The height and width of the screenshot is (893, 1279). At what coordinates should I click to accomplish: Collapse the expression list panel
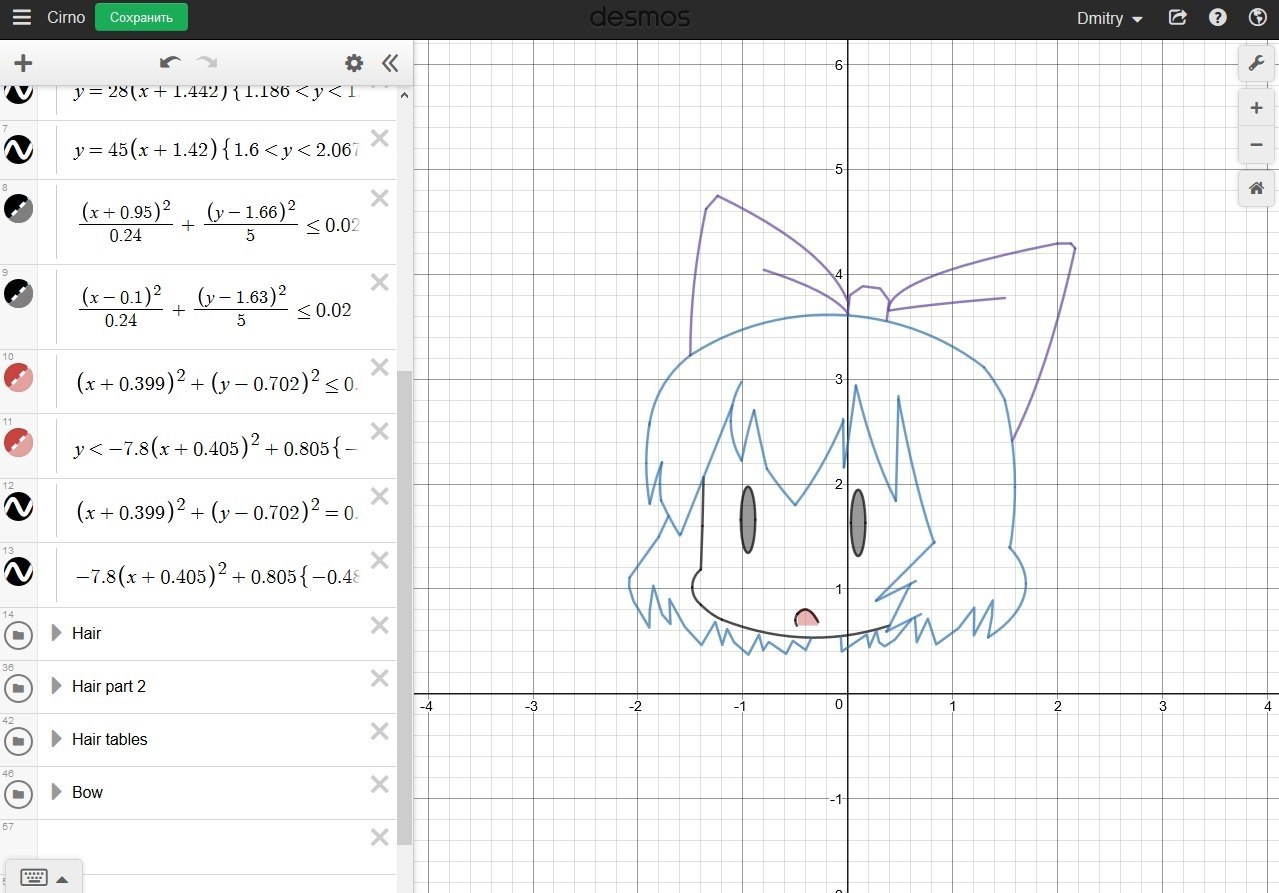[x=390, y=63]
